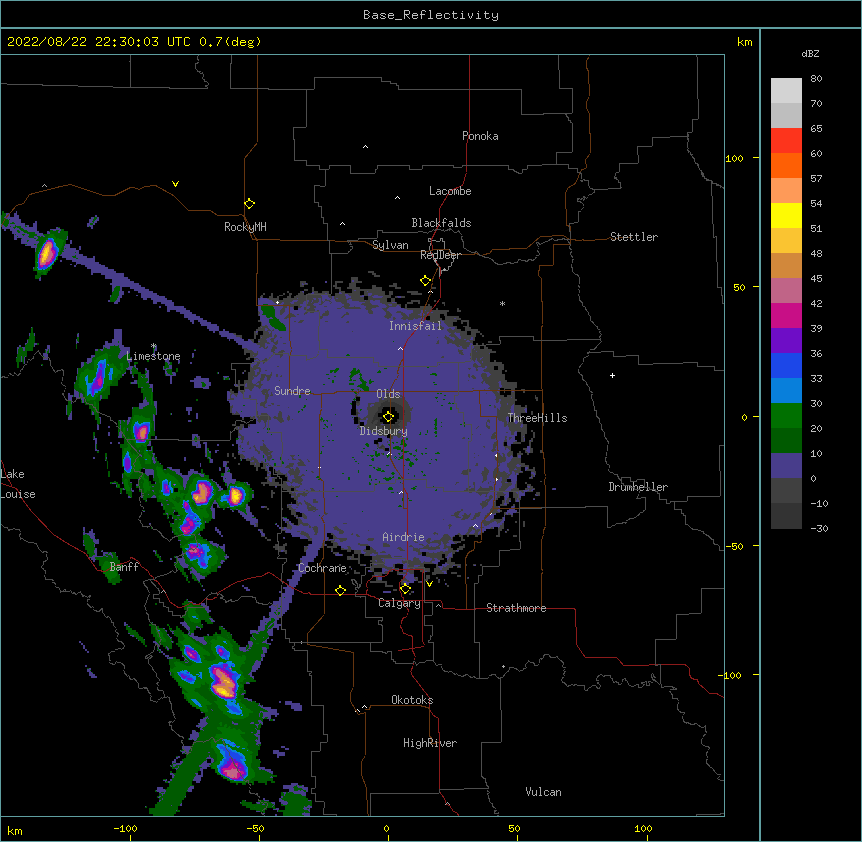Click the storm cell core just below Limestone
The height and width of the screenshot is (842, 862).
point(98,377)
